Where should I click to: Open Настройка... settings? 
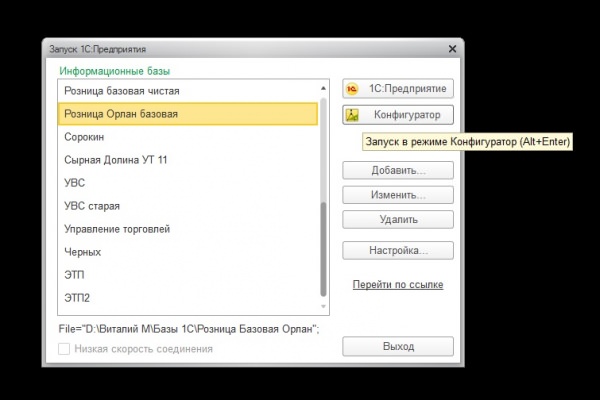click(398, 250)
